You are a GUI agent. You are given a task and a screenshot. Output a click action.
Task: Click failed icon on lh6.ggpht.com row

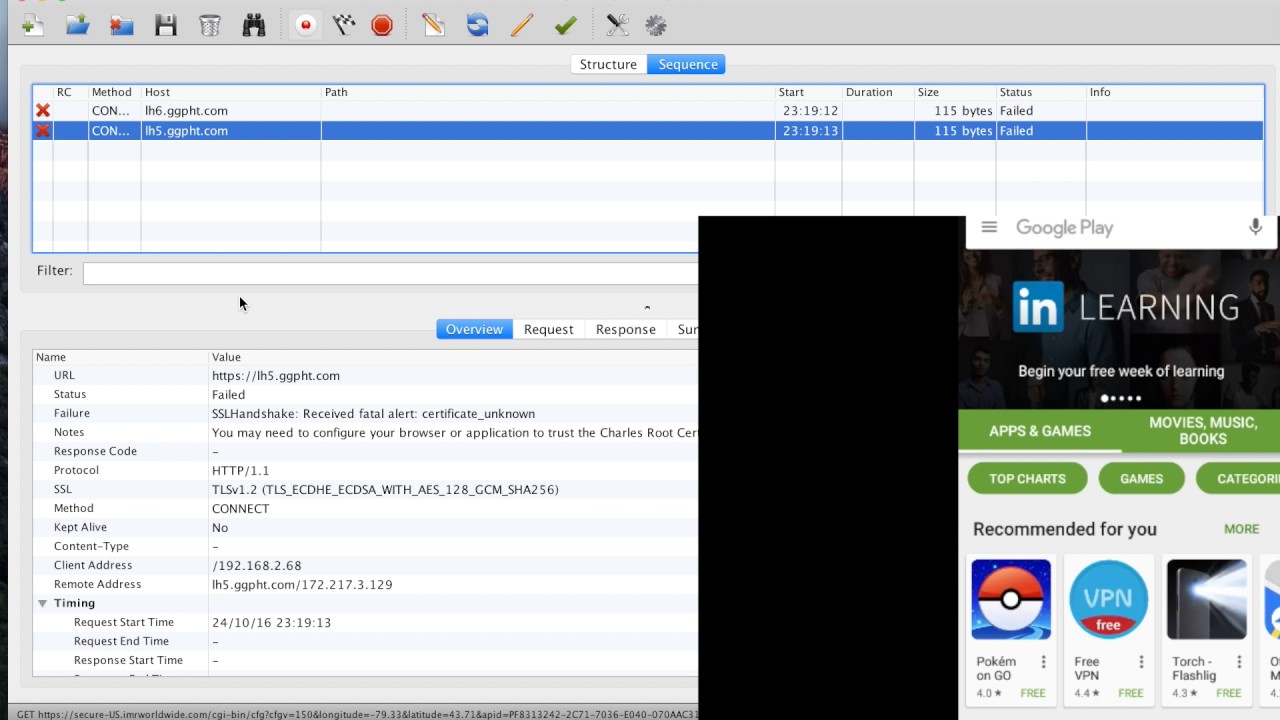pos(43,111)
